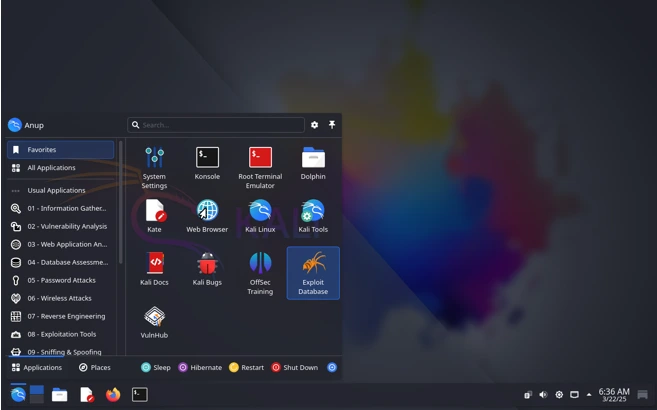Click show desktop button in taskbar
The height and width of the screenshot is (410, 657).
click(642, 395)
